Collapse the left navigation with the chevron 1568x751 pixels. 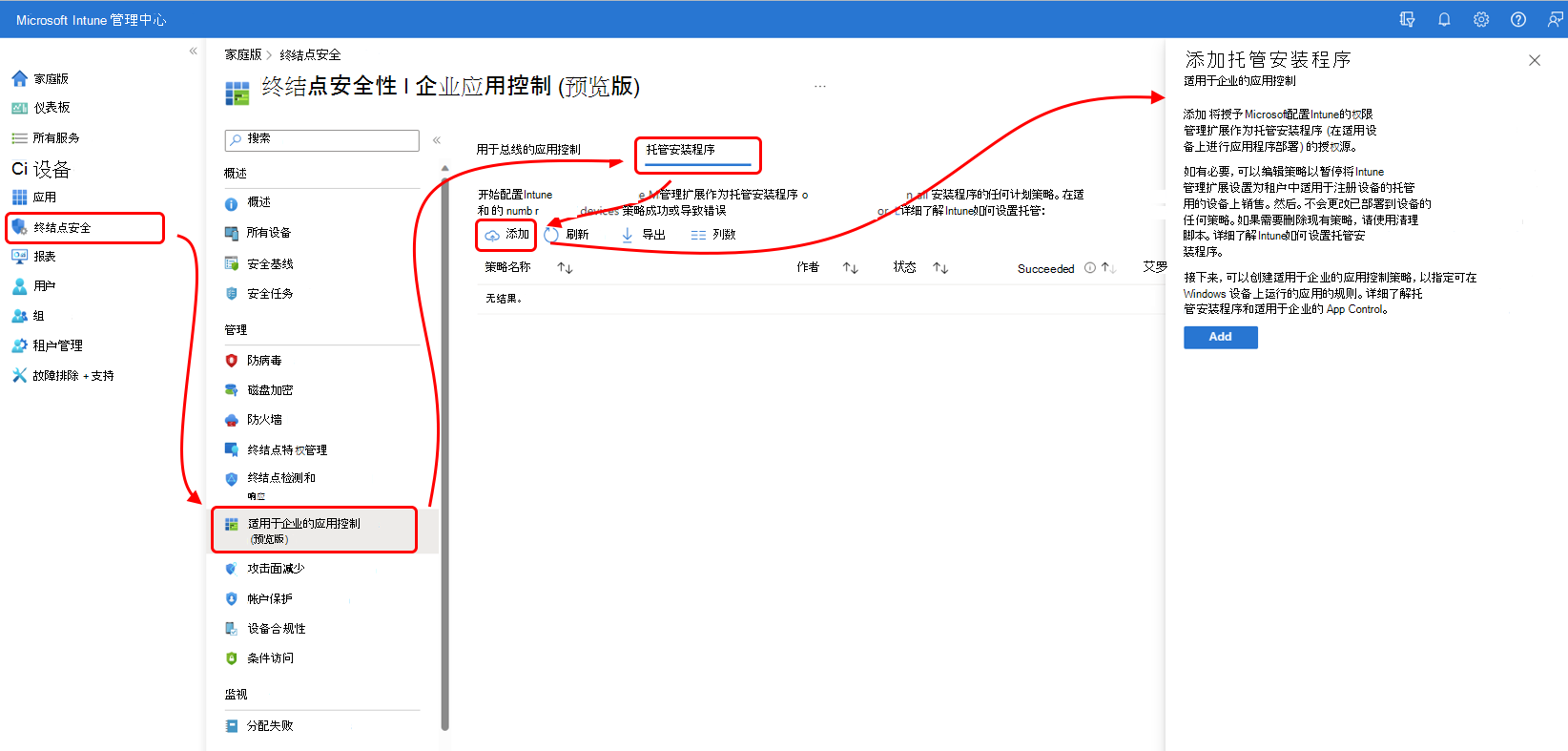(x=193, y=51)
